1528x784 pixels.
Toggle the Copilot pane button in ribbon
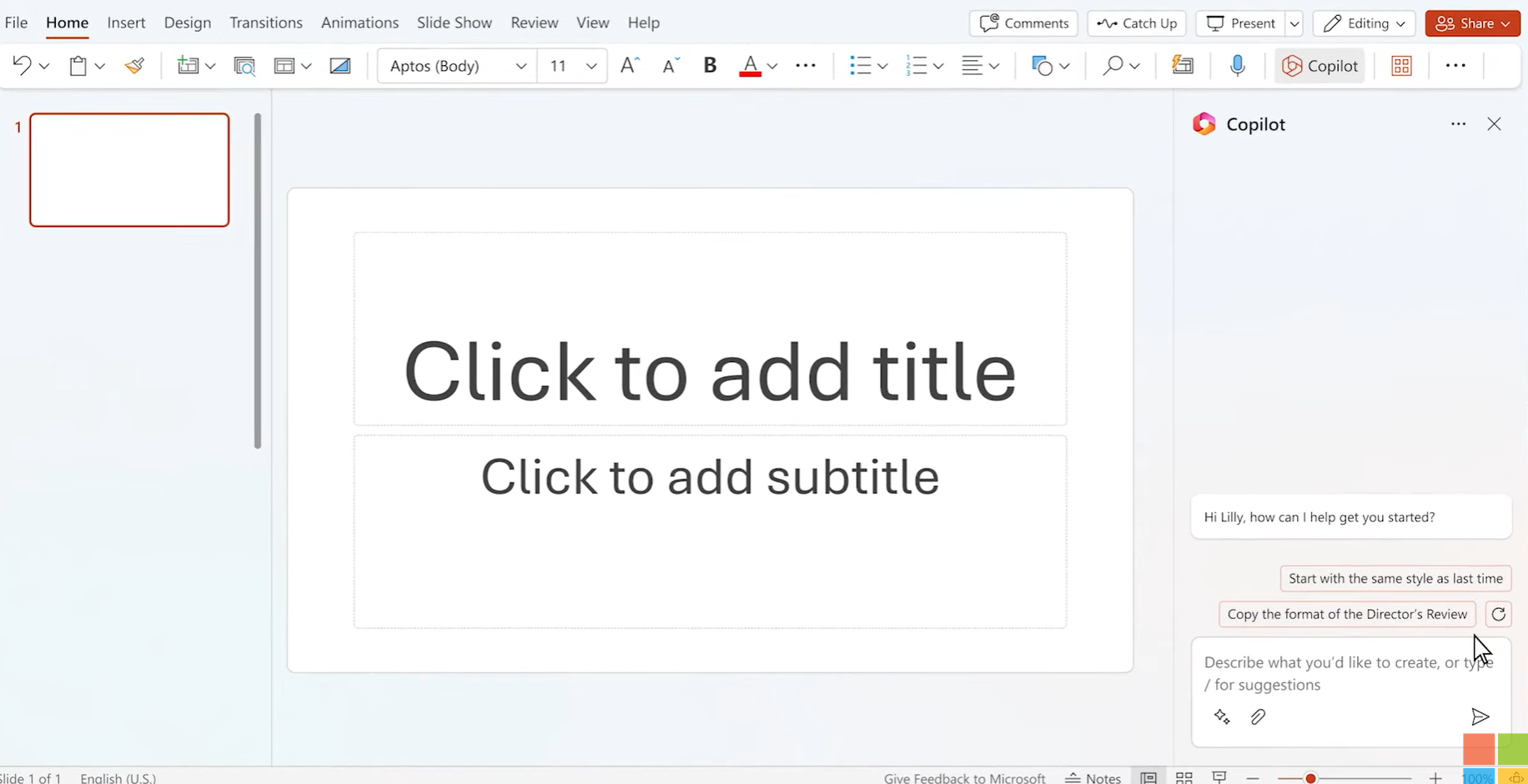(x=1319, y=66)
